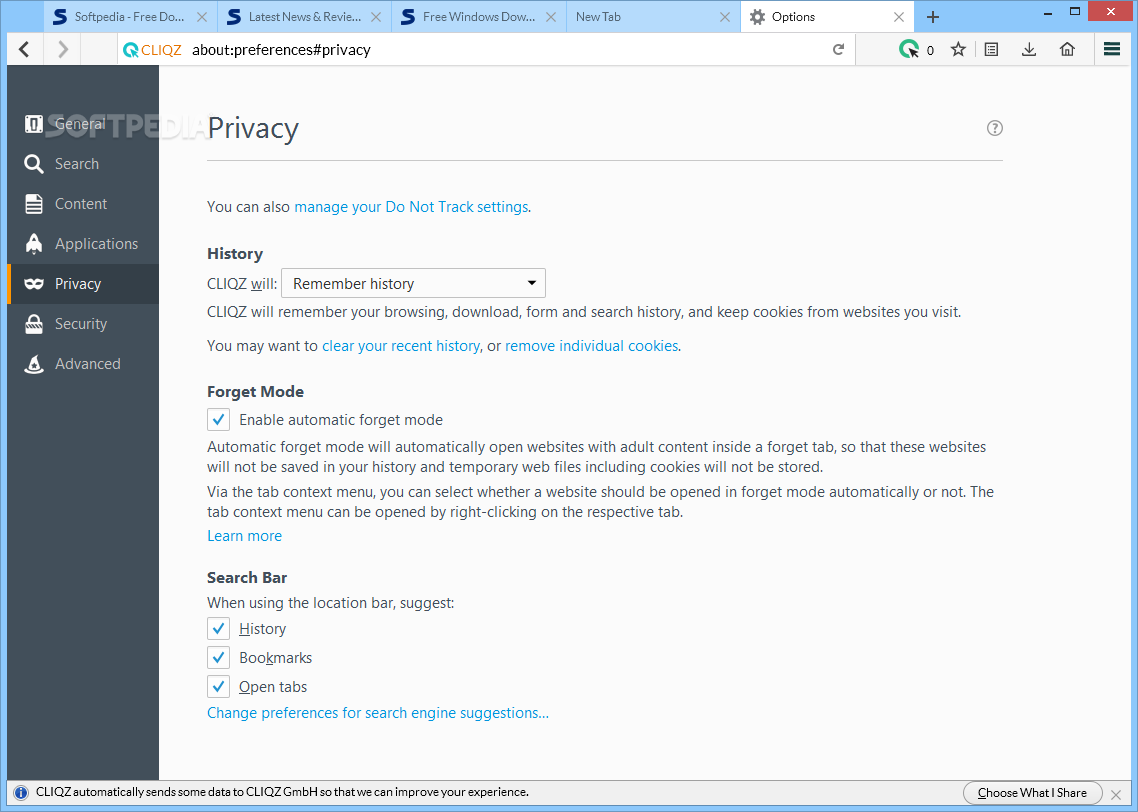Uncheck Open tabs suggestion checkbox
The height and width of the screenshot is (812, 1138).
click(x=218, y=686)
